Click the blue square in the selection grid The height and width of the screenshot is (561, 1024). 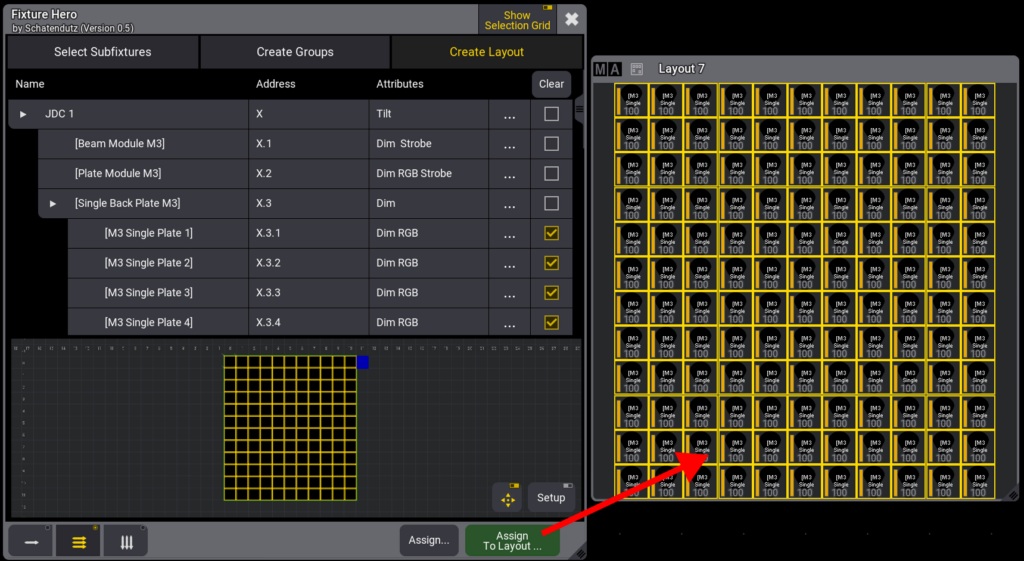(x=363, y=362)
